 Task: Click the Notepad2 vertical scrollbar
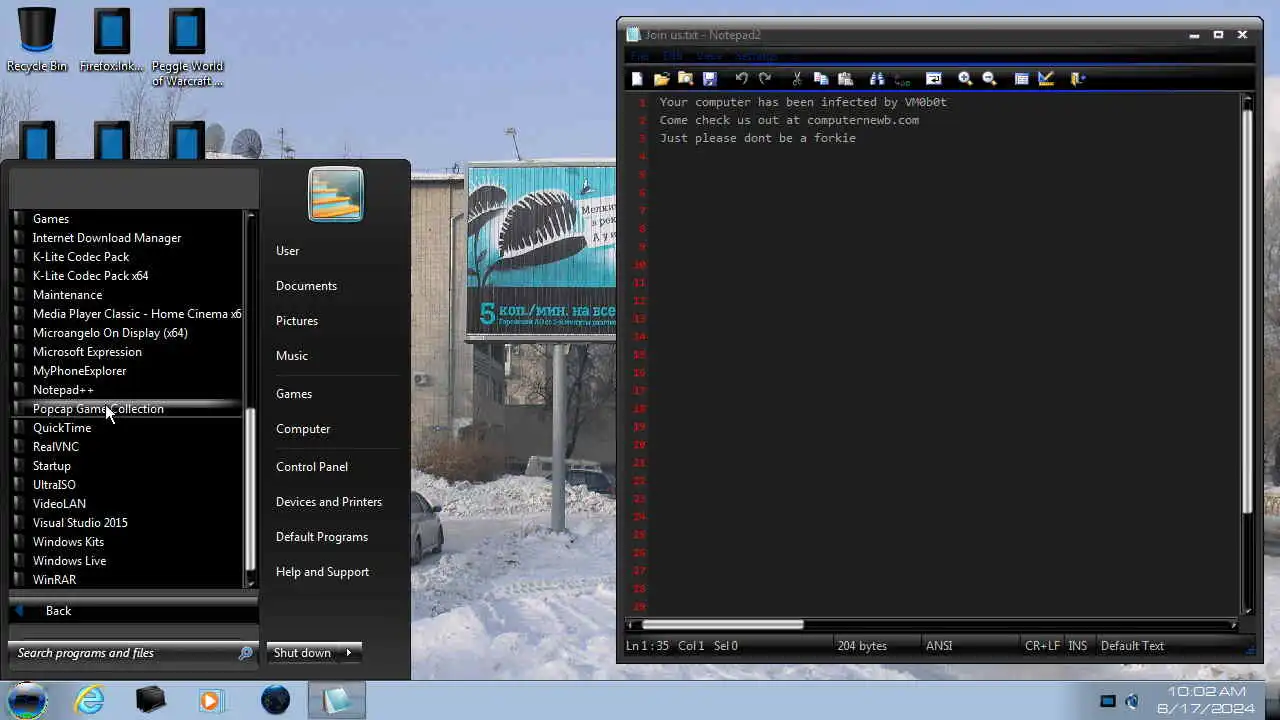click(x=1247, y=354)
